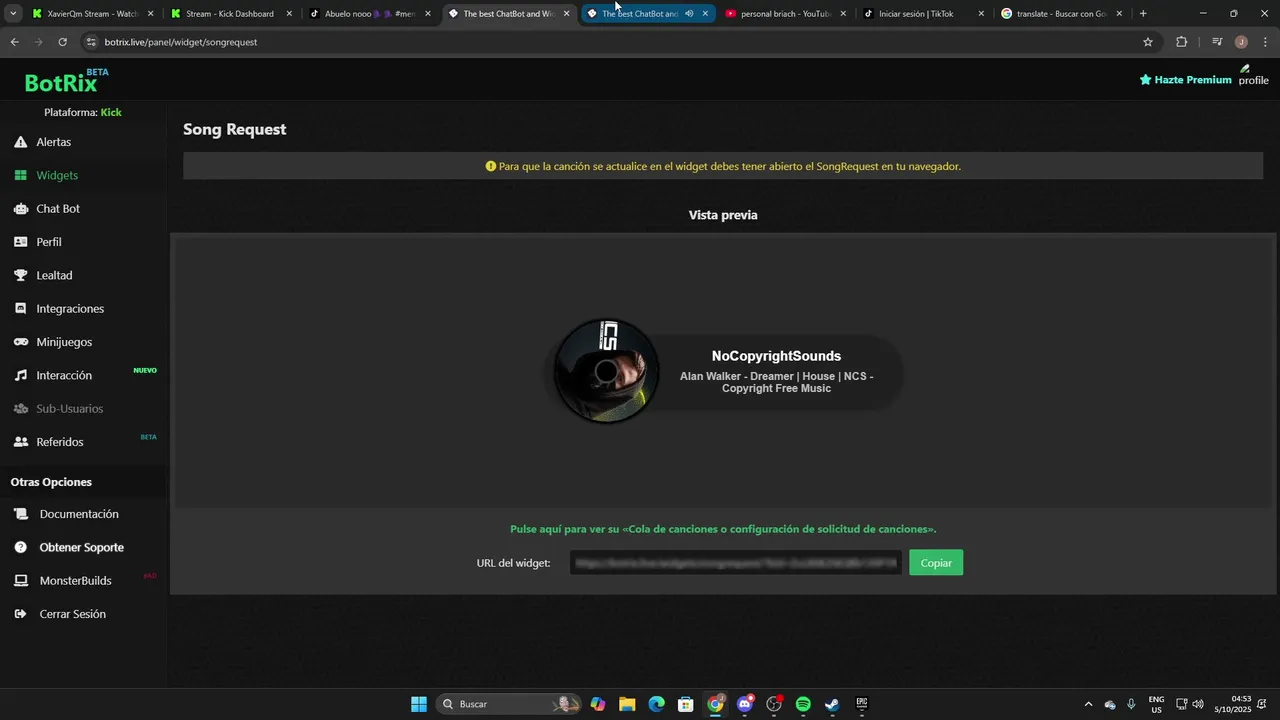
Task: Open the tab search dropdown
Action: (13, 14)
